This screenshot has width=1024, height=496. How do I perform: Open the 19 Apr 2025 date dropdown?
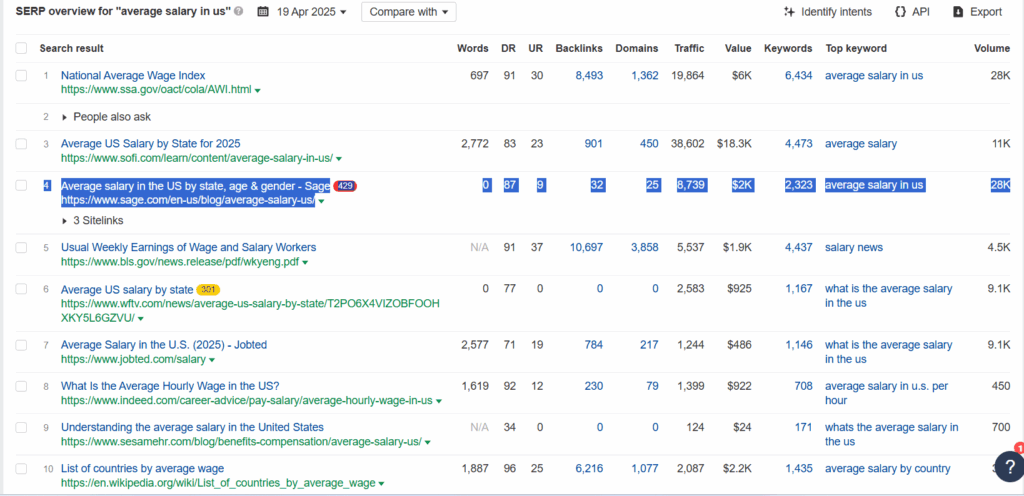312,12
